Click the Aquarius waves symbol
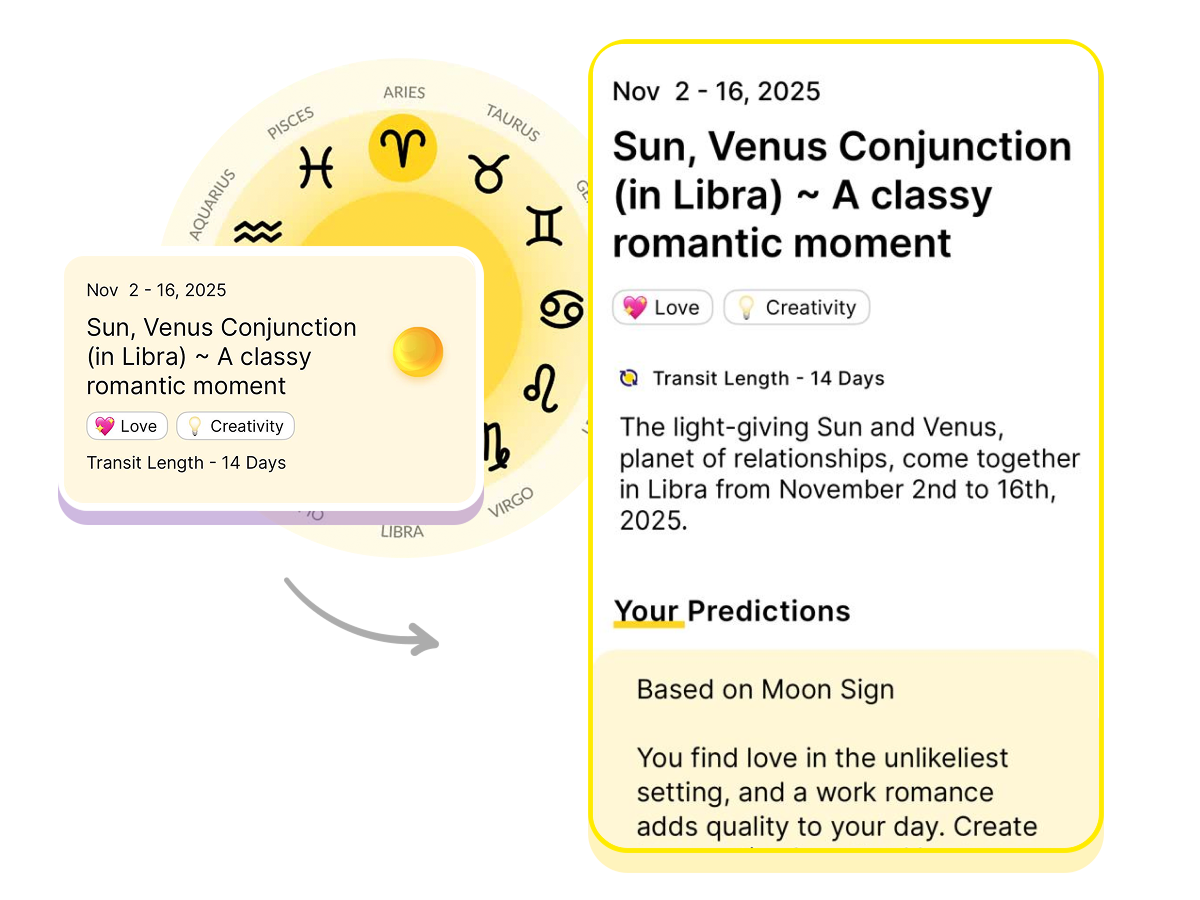 (258, 232)
